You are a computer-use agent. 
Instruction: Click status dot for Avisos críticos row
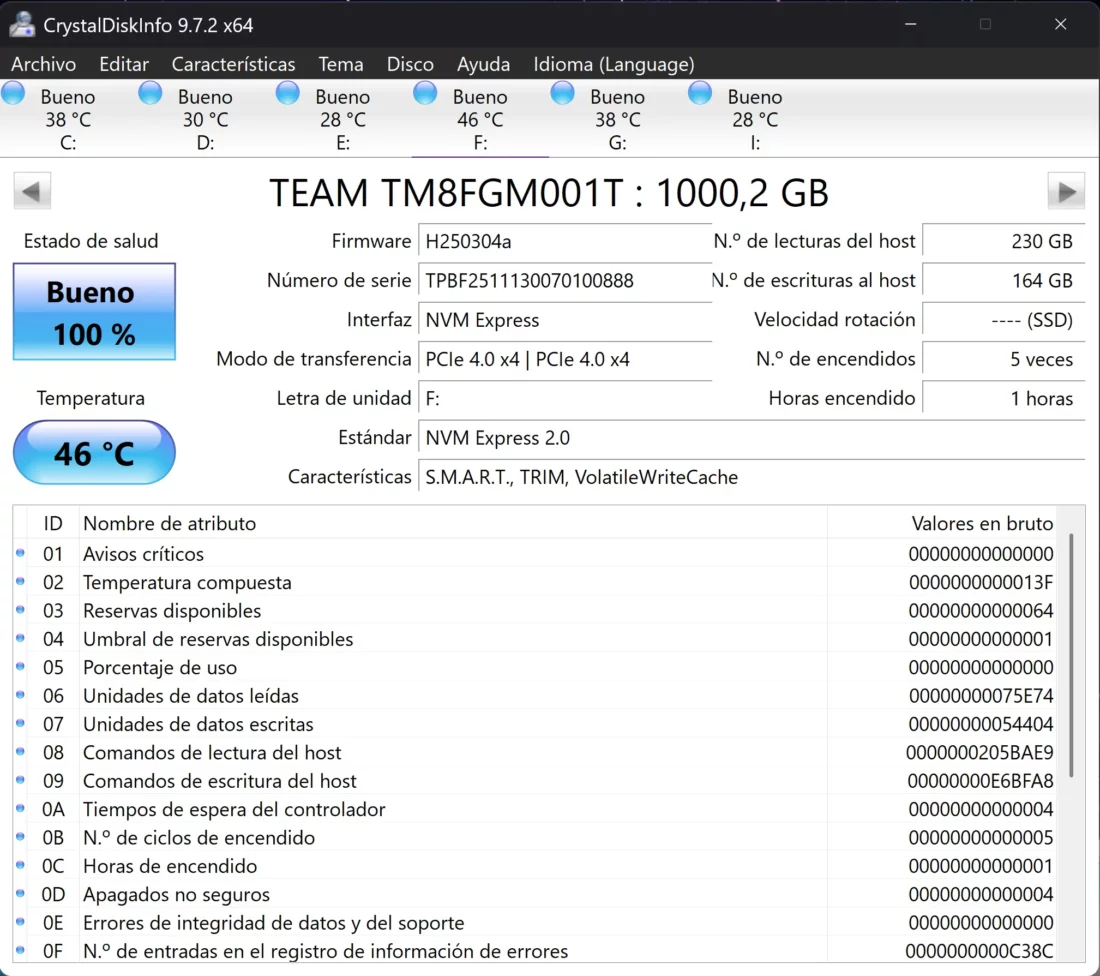(20, 553)
